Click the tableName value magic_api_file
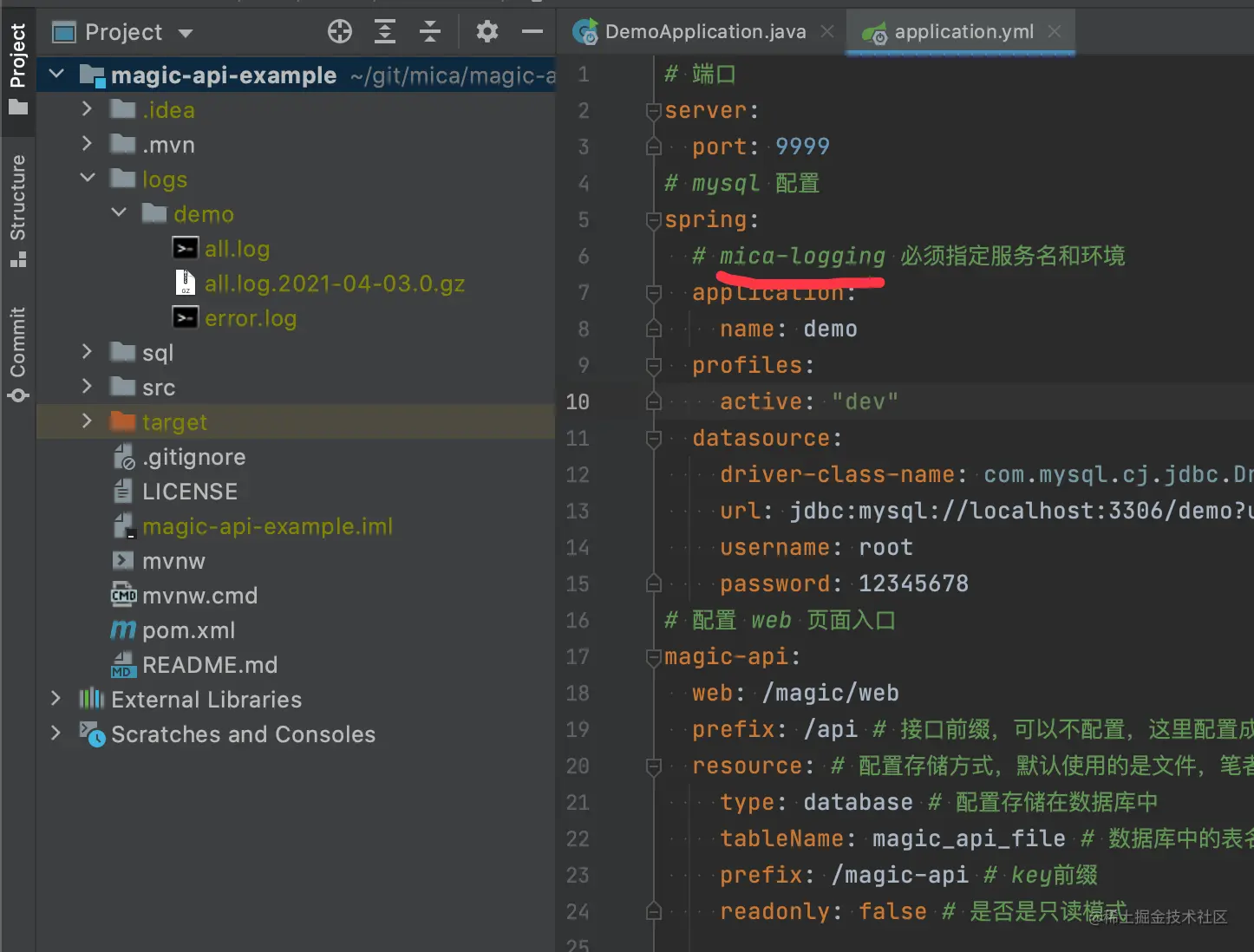This screenshot has width=1254, height=952. (969, 838)
